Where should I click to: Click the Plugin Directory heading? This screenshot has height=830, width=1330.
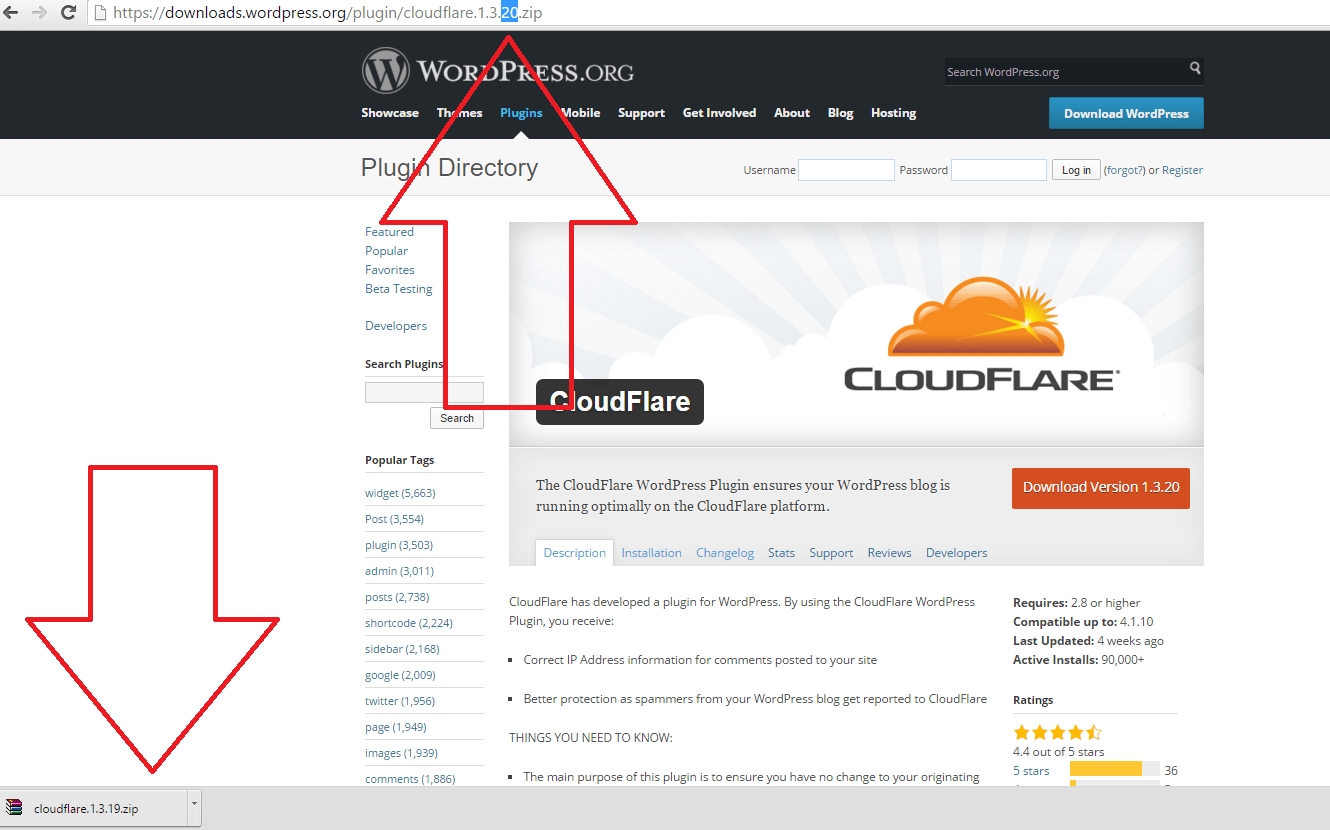tap(449, 168)
